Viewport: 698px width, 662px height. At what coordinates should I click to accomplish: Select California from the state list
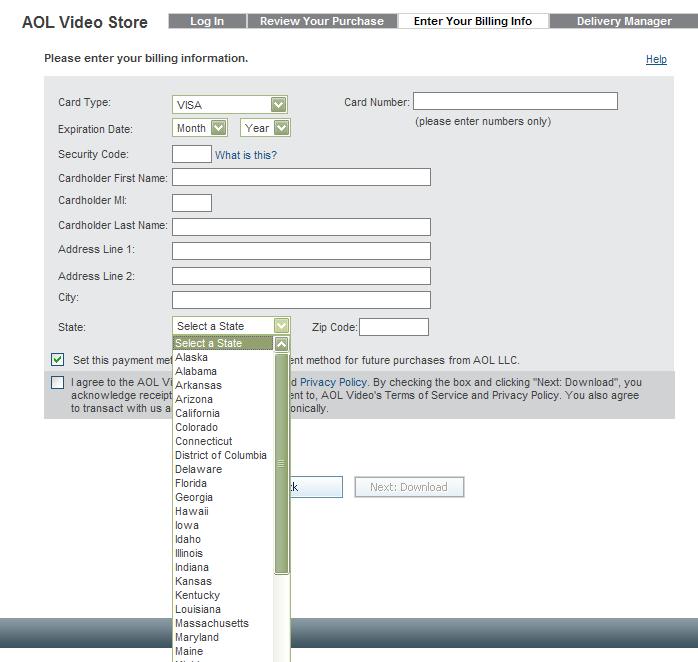pyautogui.click(x=223, y=413)
